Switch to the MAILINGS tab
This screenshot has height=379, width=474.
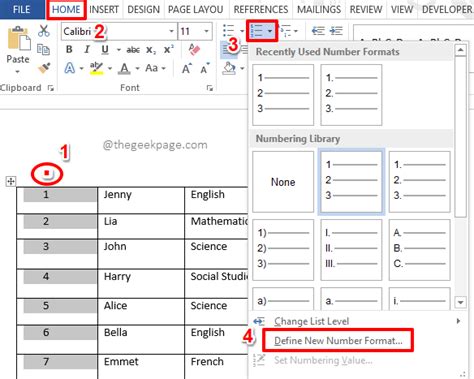click(319, 9)
